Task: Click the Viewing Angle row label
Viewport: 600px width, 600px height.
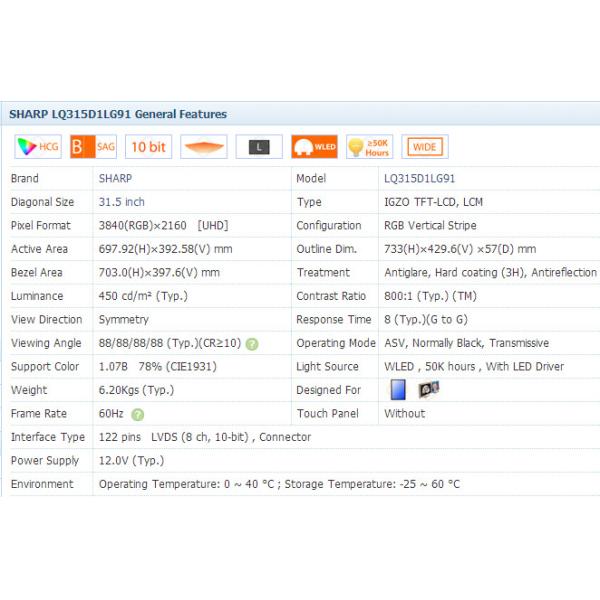Action: coord(46,343)
